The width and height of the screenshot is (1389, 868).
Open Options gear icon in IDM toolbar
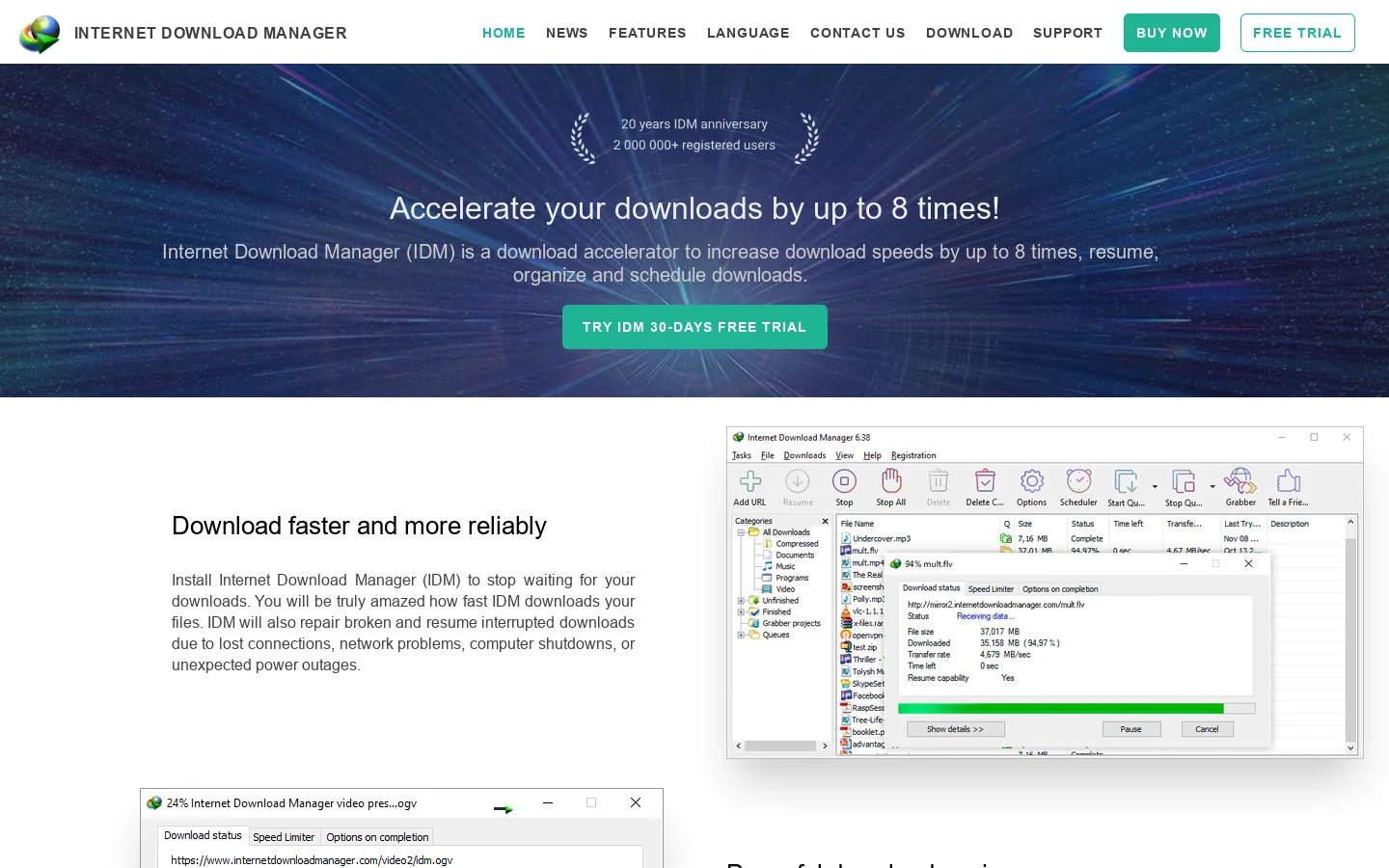(1031, 481)
